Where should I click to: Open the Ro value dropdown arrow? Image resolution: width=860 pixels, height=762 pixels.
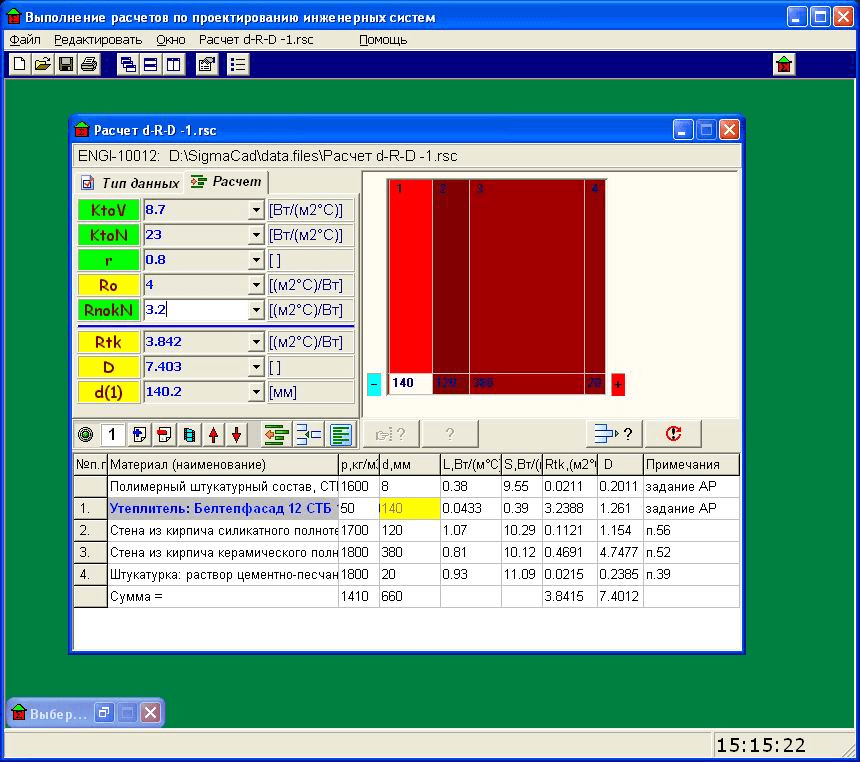pyautogui.click(x=255, y=286)
